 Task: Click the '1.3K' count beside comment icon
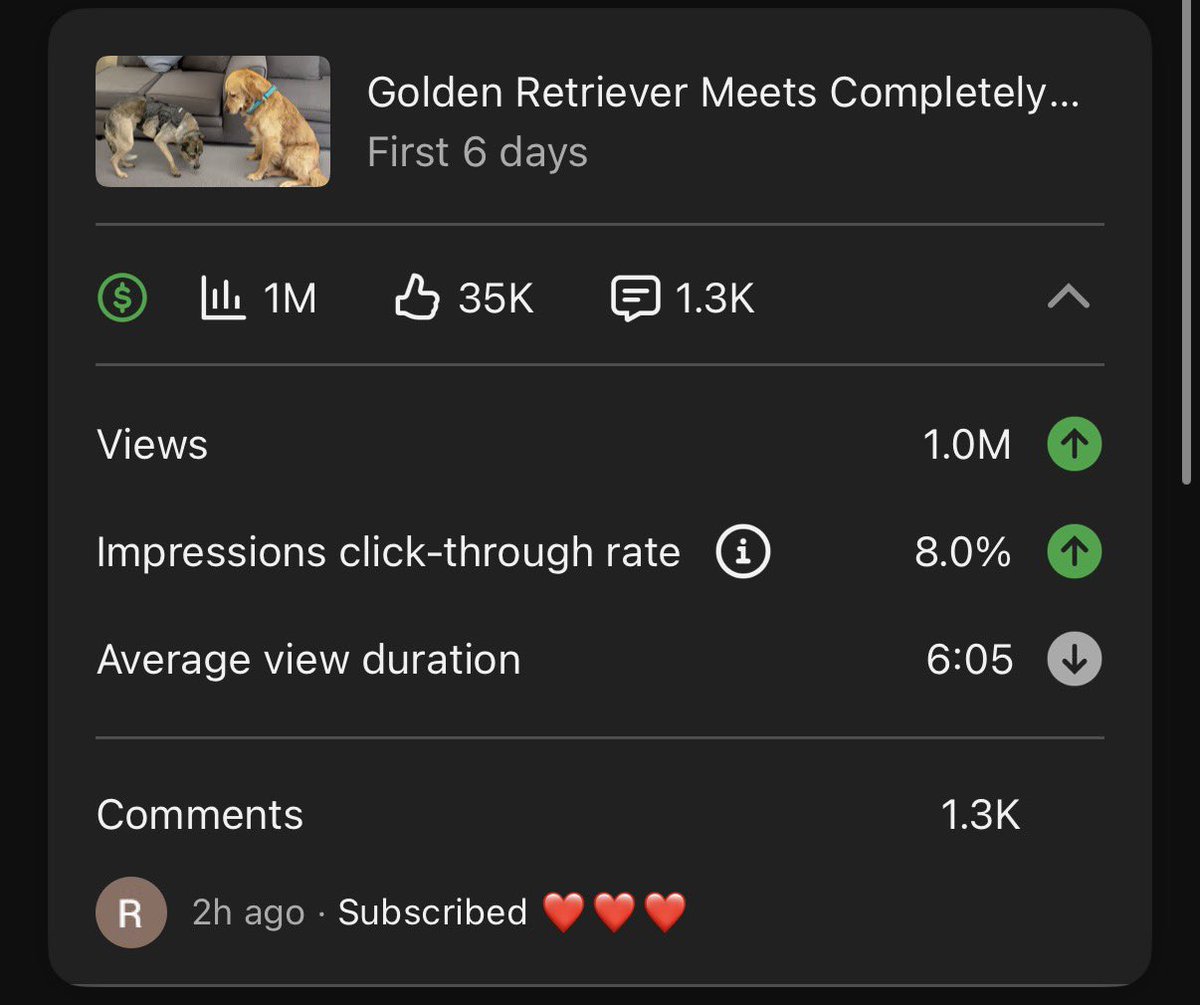pos(714,298)
